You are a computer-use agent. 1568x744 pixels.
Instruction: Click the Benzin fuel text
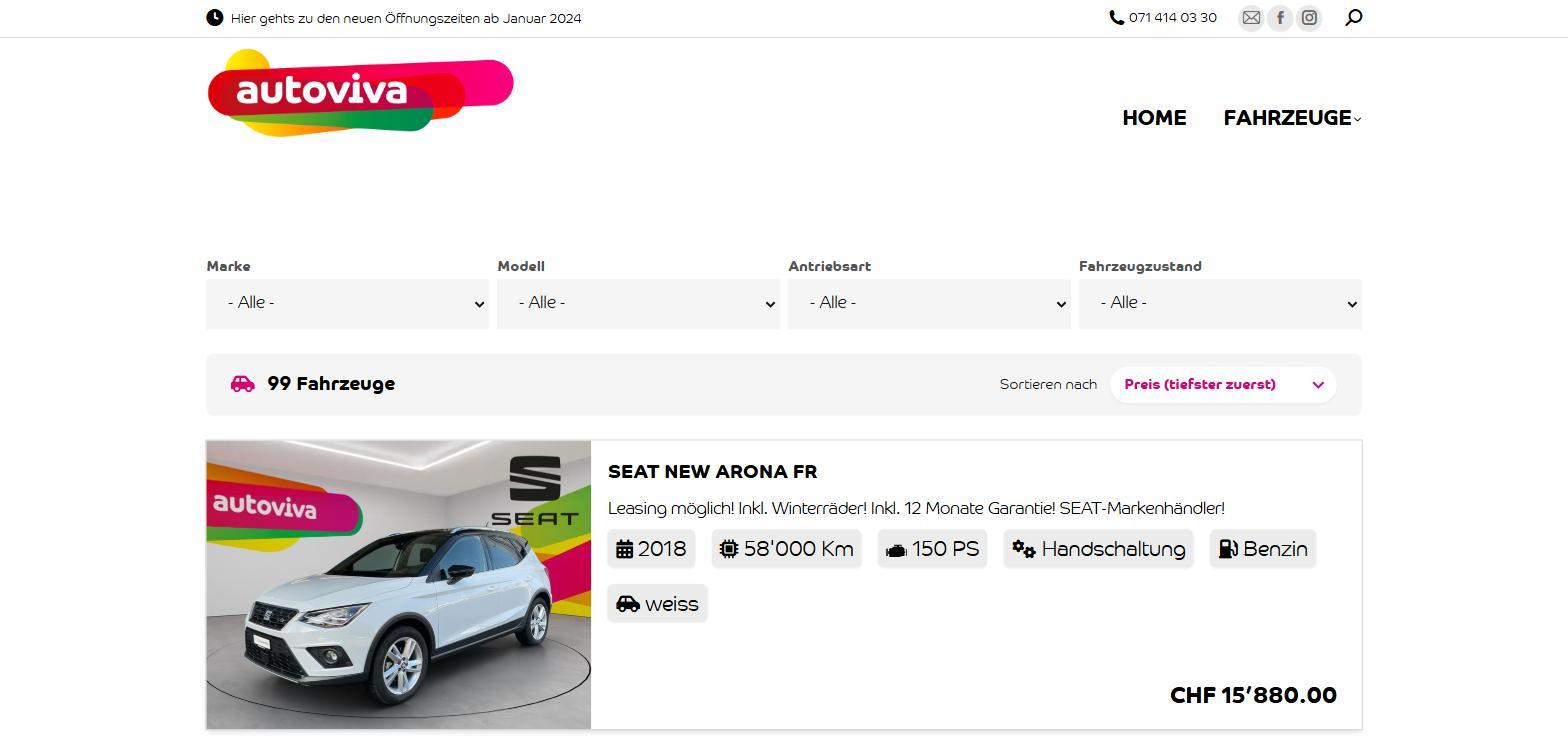pyautogui.click(x=1275, y=549)
